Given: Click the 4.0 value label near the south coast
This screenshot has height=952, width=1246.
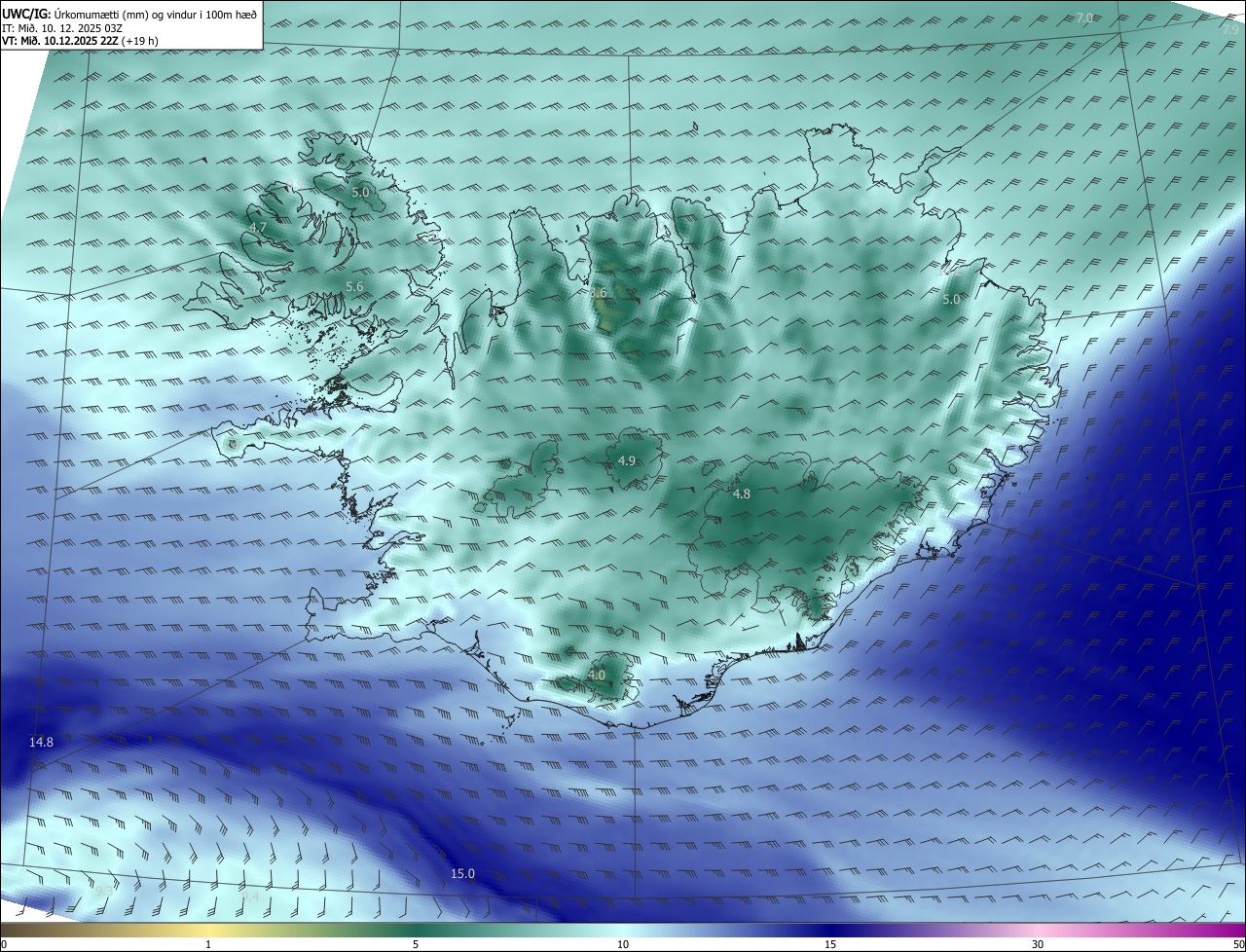Looking at the screenshot, I should [x=597, y=675].
